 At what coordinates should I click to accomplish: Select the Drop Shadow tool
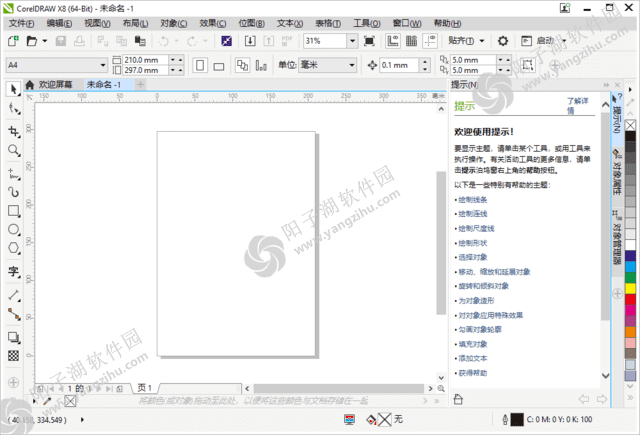(14, 337)
